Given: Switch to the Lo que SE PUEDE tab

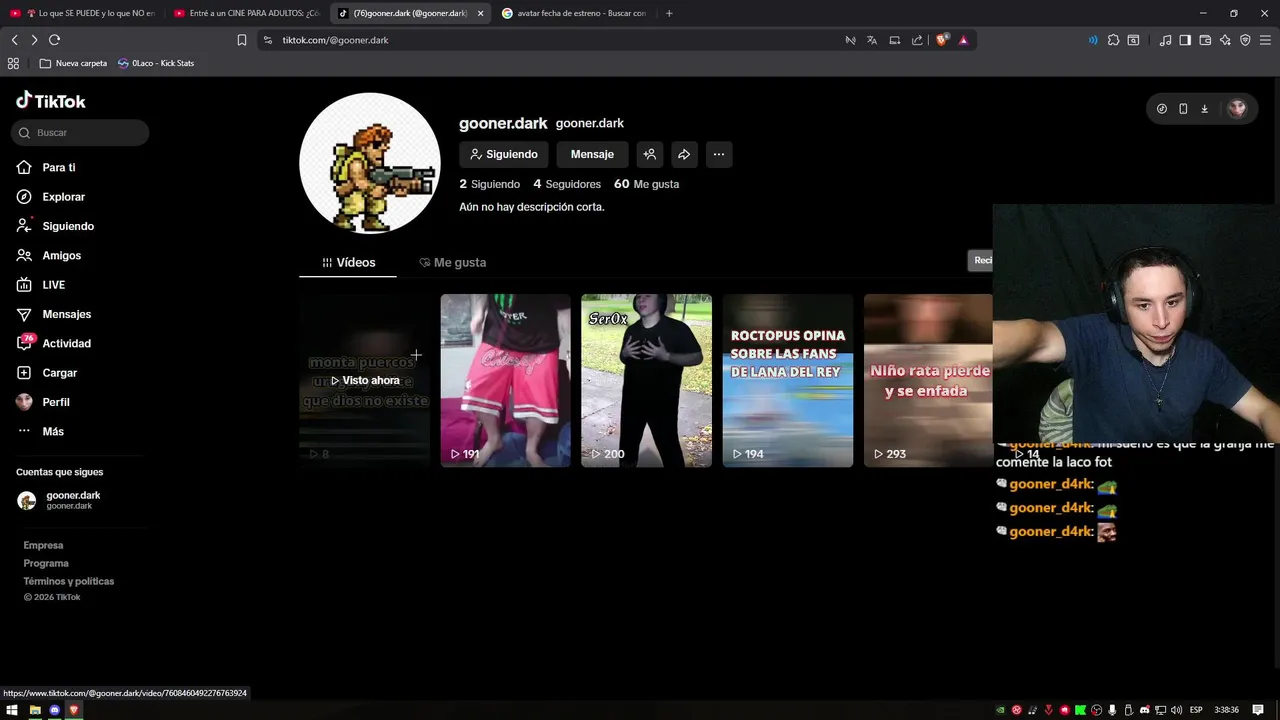Looking at the screenshot, I should [x=83, y=13].
